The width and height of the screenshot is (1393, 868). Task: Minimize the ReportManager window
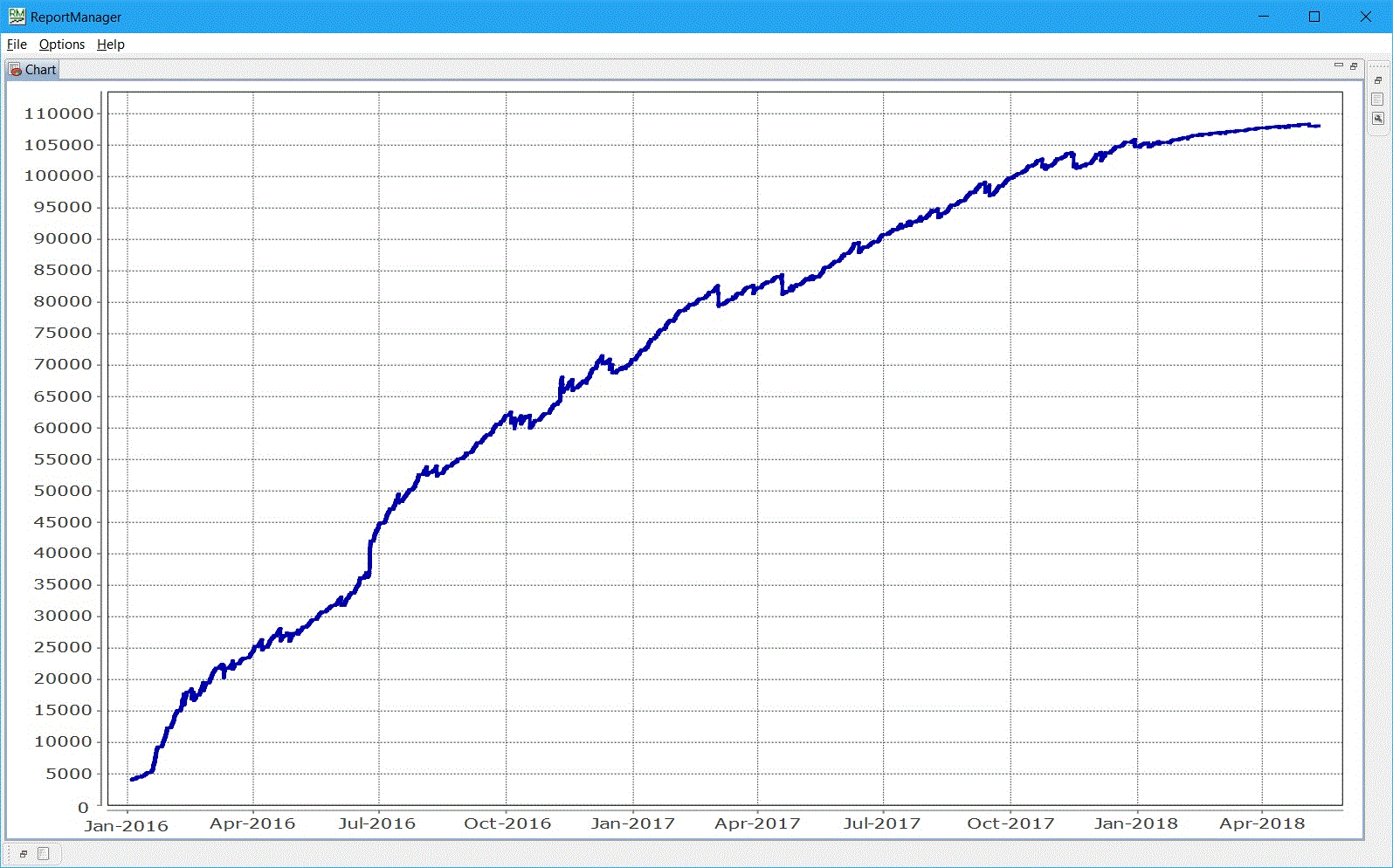1264,17
